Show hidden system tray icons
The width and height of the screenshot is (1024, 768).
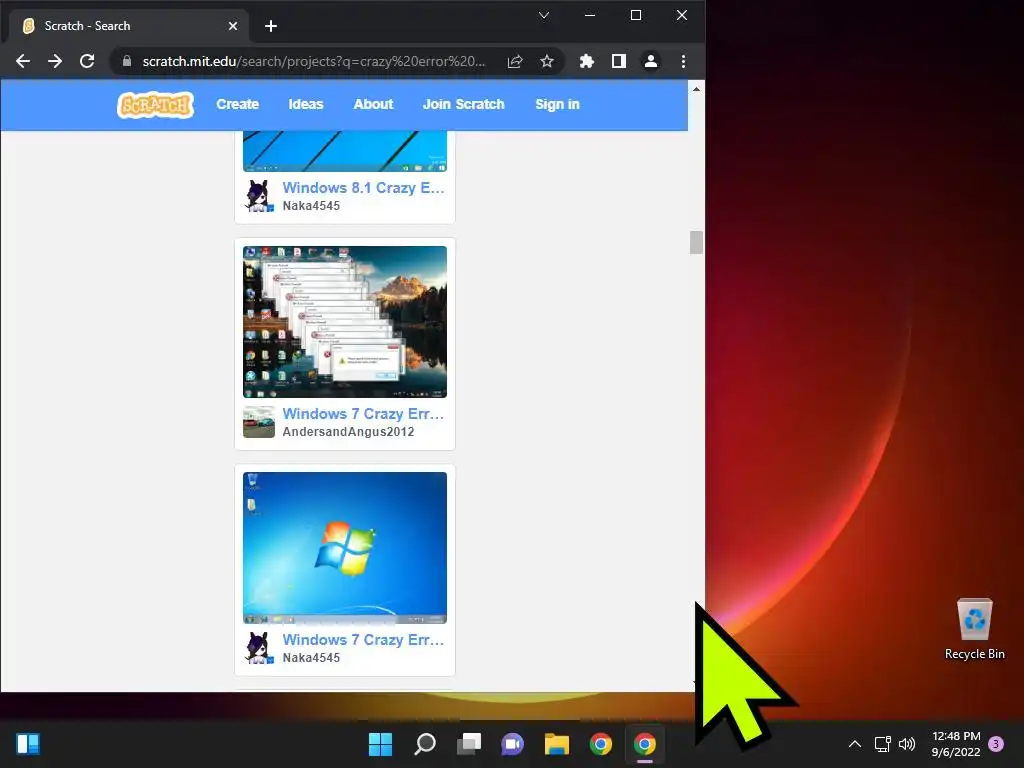(x=854, y=744)
